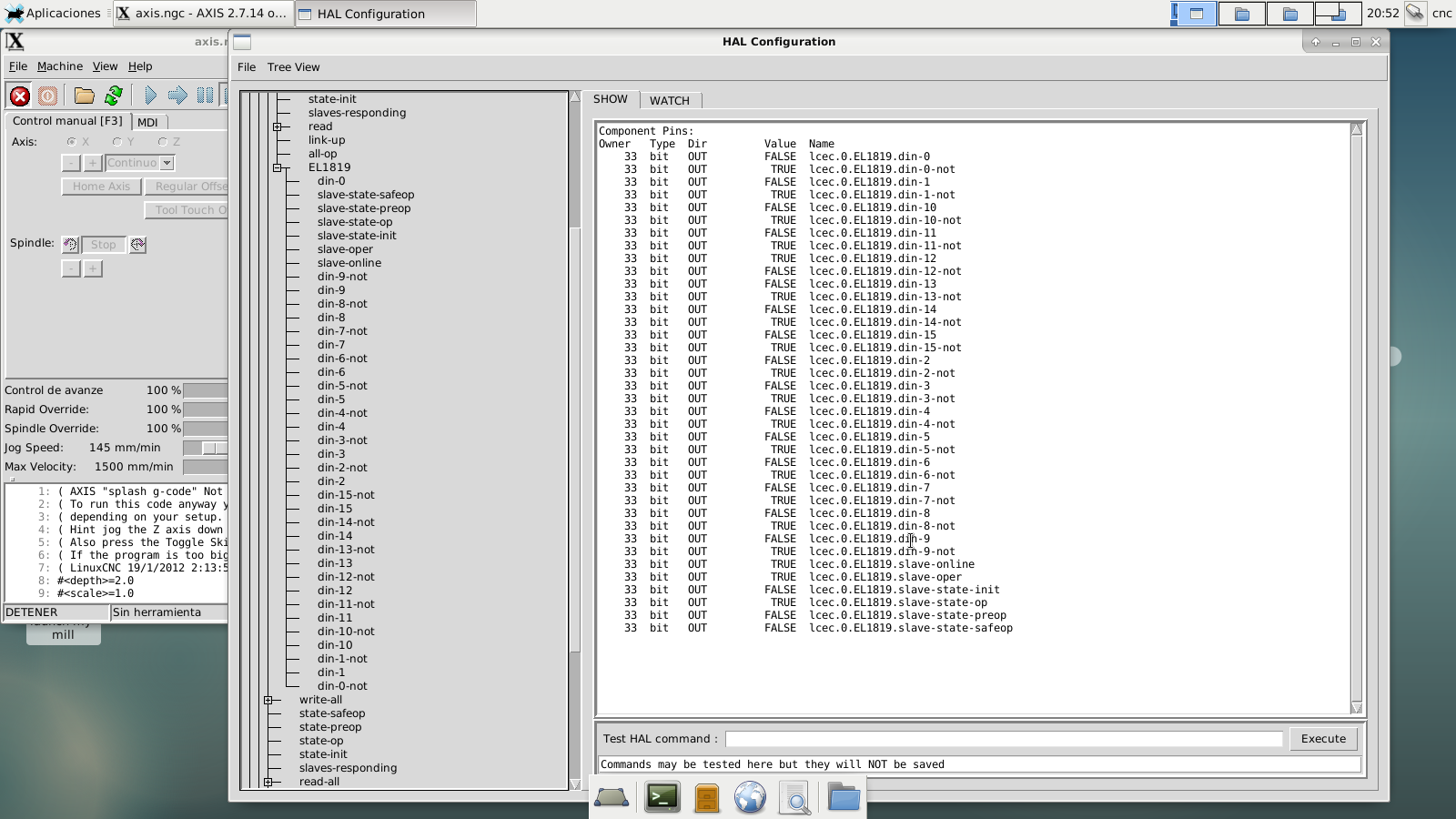
Task: Select link-up item in HAL tree
Action: (327, 140)
